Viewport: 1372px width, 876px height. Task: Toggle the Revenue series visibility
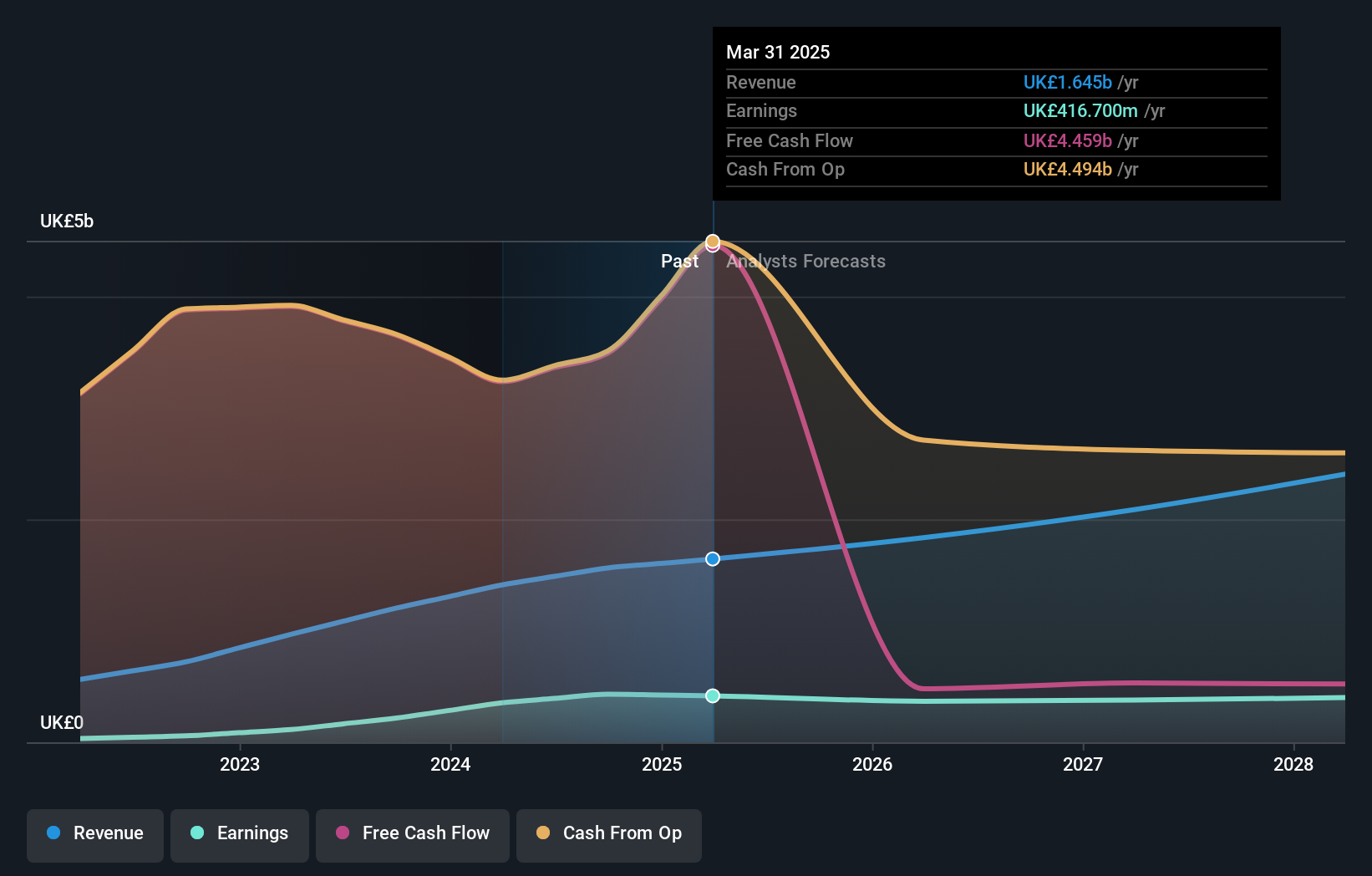point(94,833)
